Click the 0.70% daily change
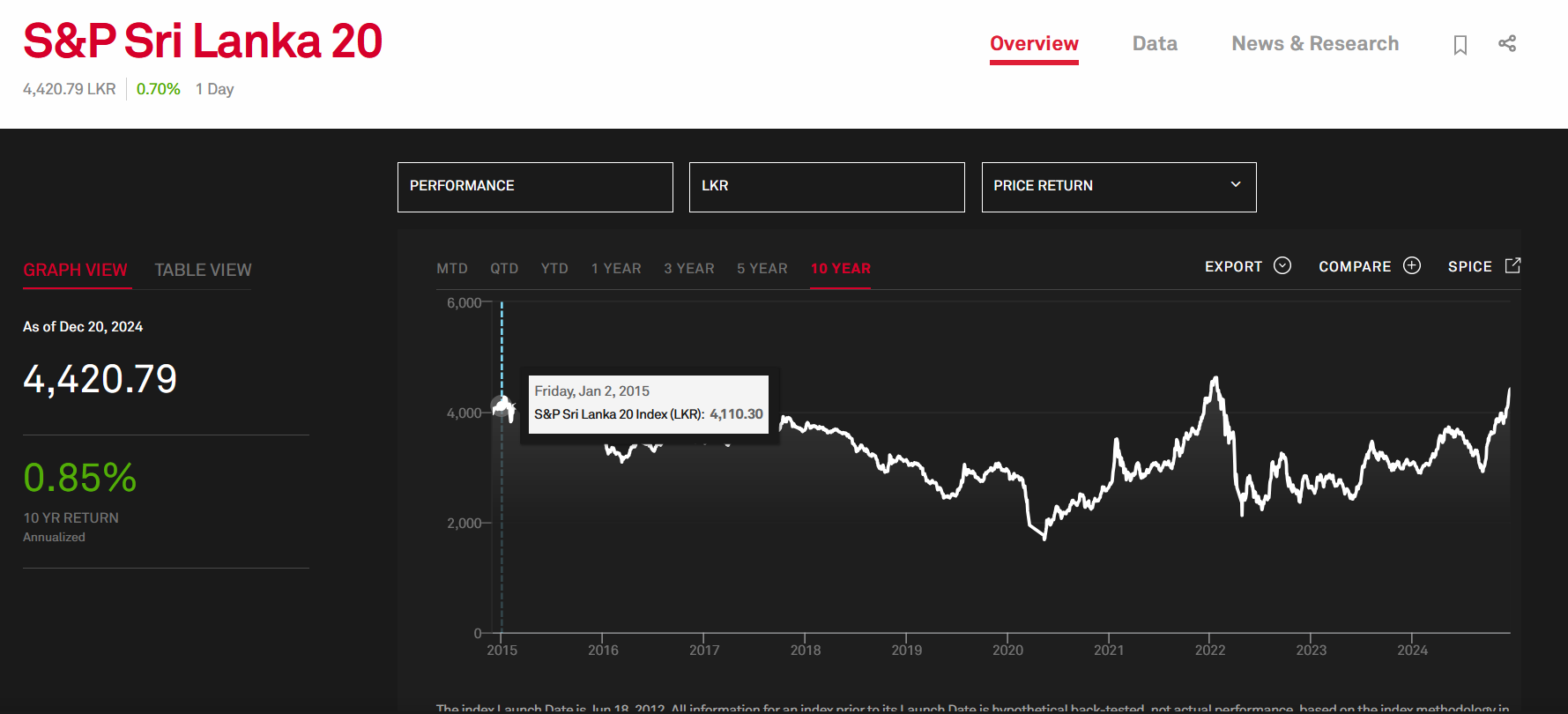Viewport: 1568px width, 714px height. tap(159, 89)
